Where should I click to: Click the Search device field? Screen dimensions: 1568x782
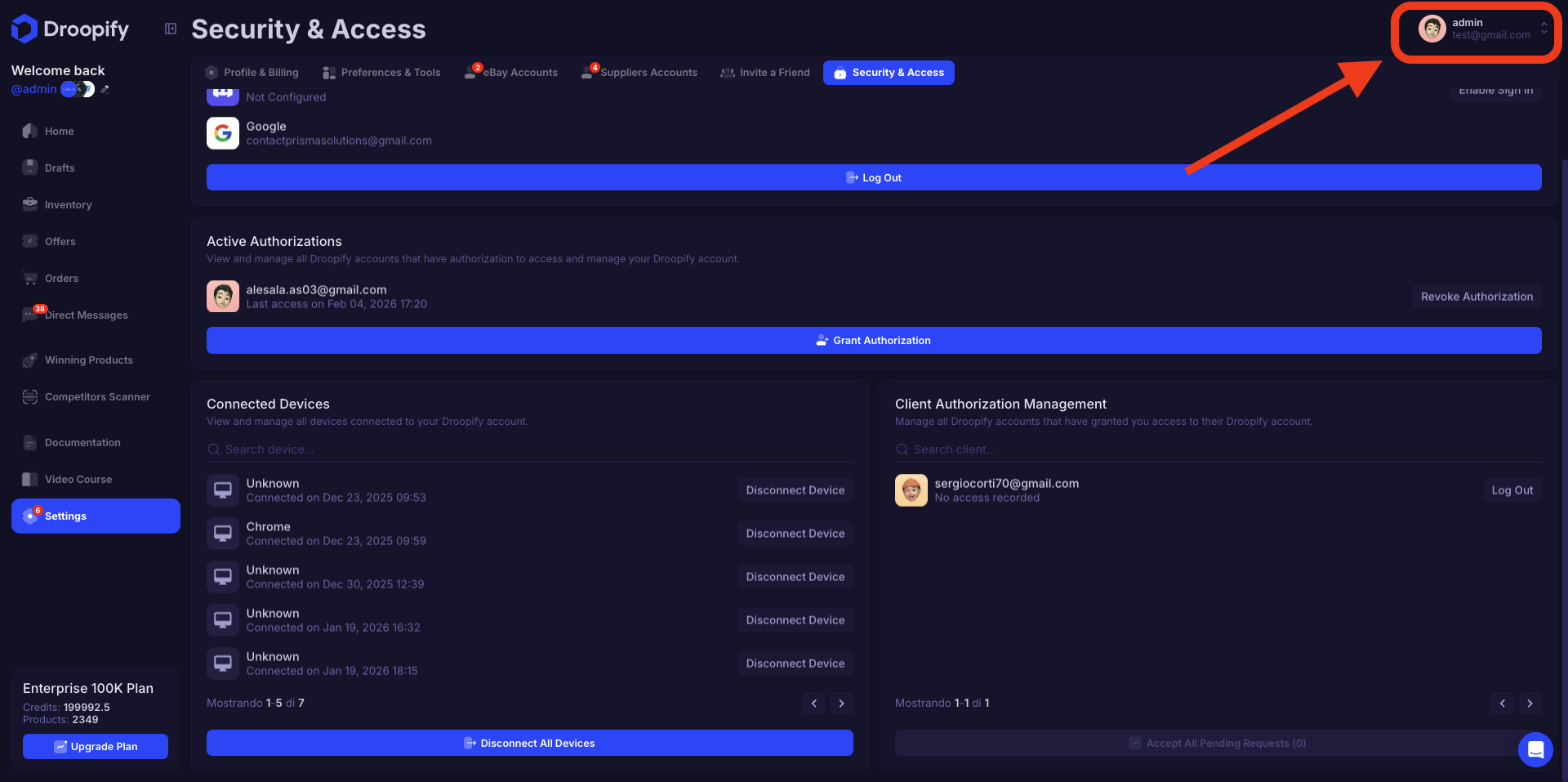click(x=531, y=449)
